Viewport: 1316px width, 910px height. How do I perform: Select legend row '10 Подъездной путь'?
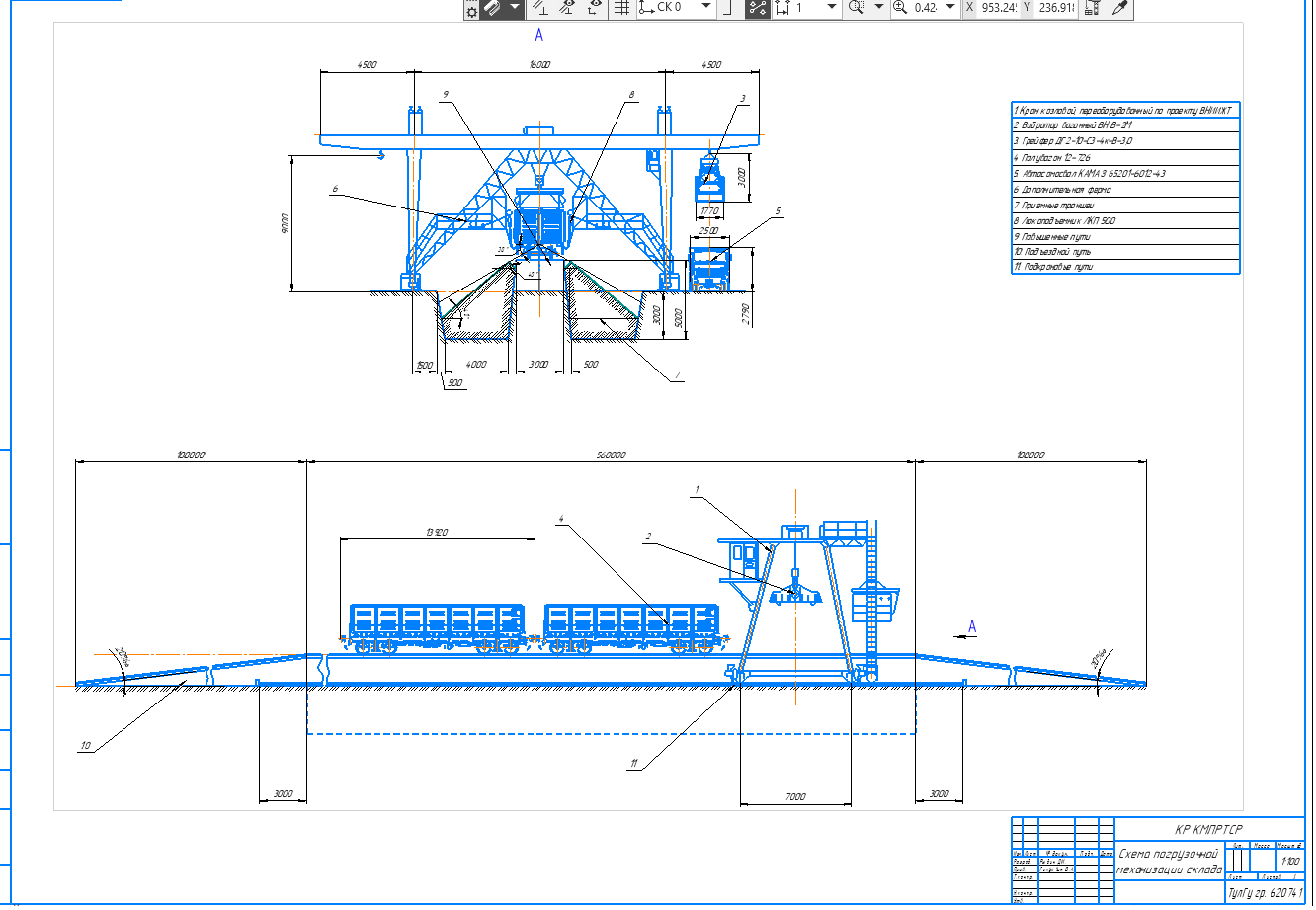click(1125, 251)
